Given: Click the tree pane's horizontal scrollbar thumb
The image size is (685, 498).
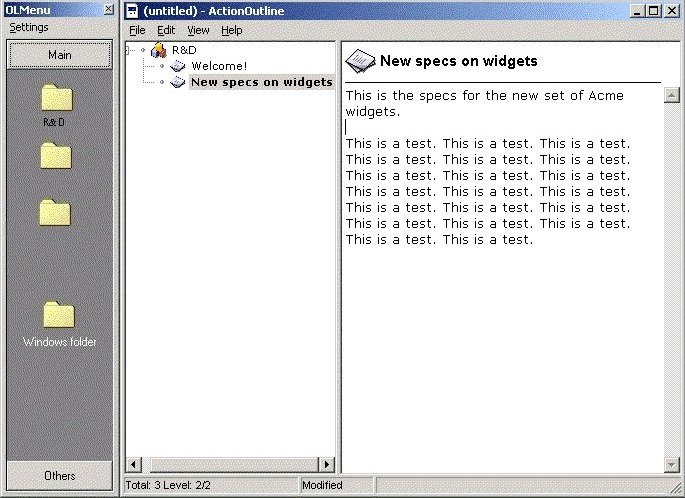Looking at the screenshot, I should 234,464.
